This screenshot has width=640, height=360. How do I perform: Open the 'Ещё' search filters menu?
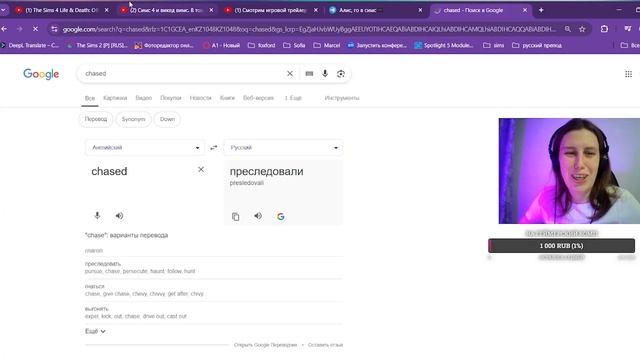pyautogui.click(x=293, y=98)
